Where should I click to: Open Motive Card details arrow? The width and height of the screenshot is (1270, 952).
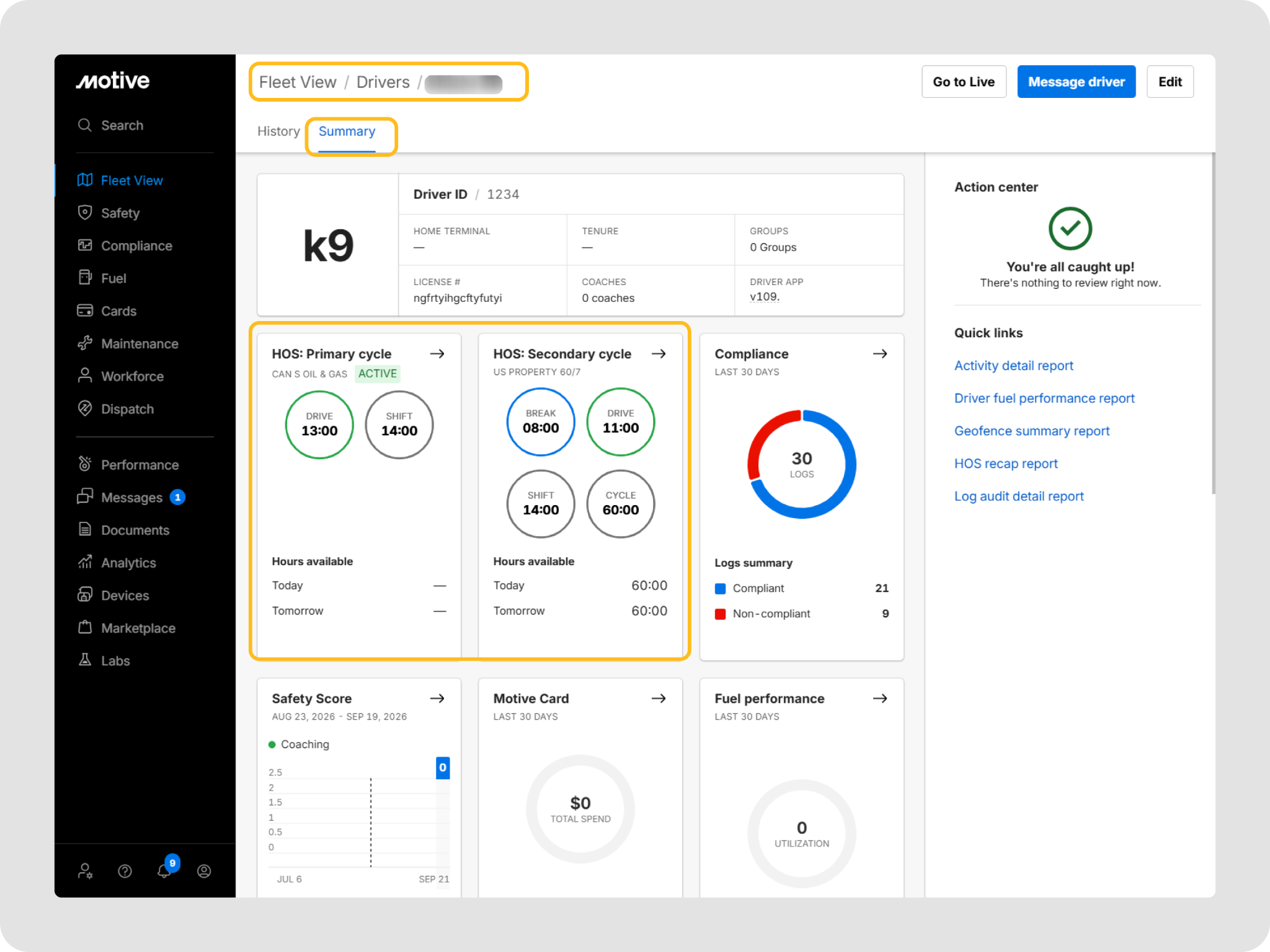click(659, 698)
